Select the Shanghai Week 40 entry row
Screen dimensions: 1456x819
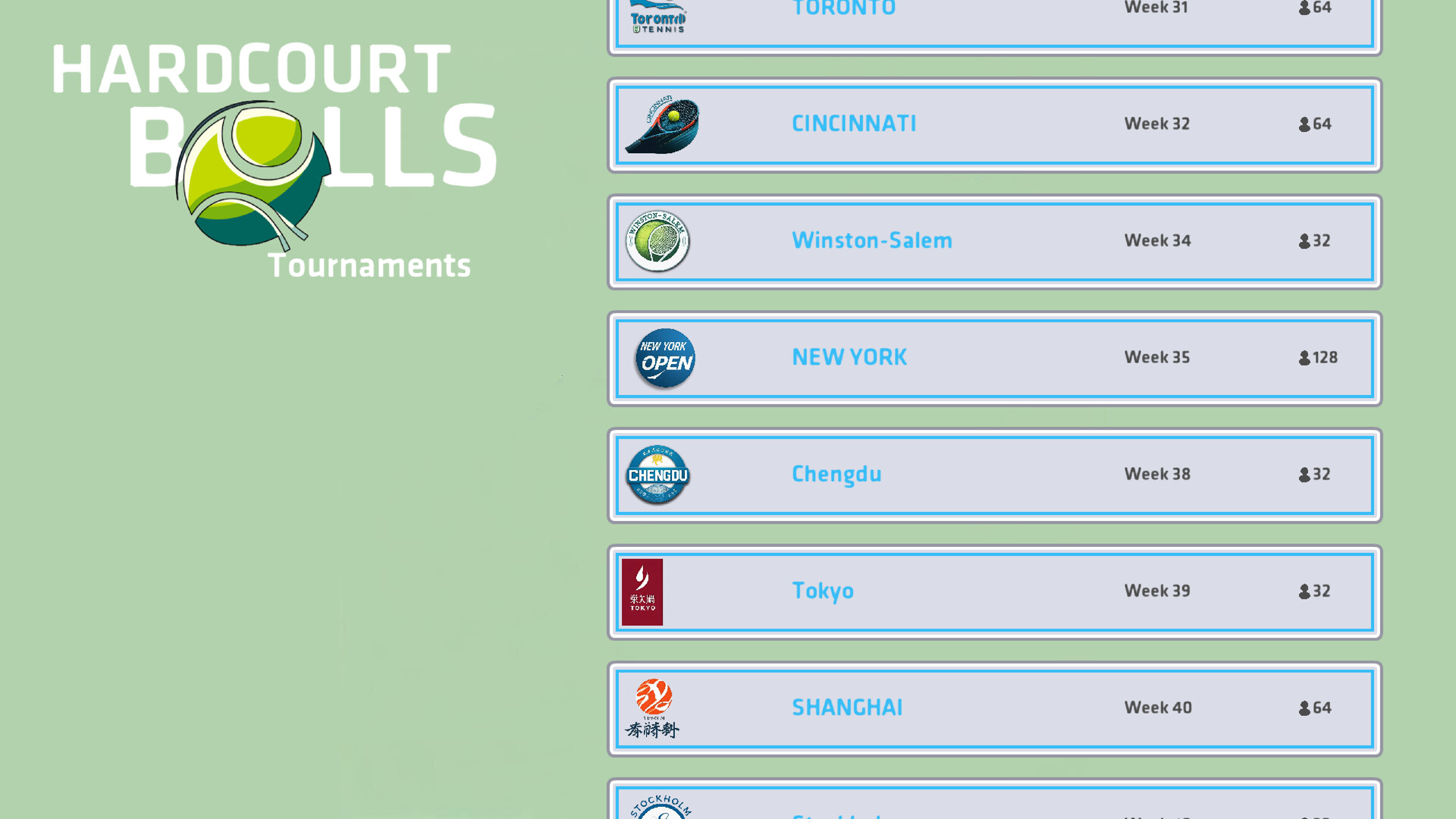[x=993, y=708]
